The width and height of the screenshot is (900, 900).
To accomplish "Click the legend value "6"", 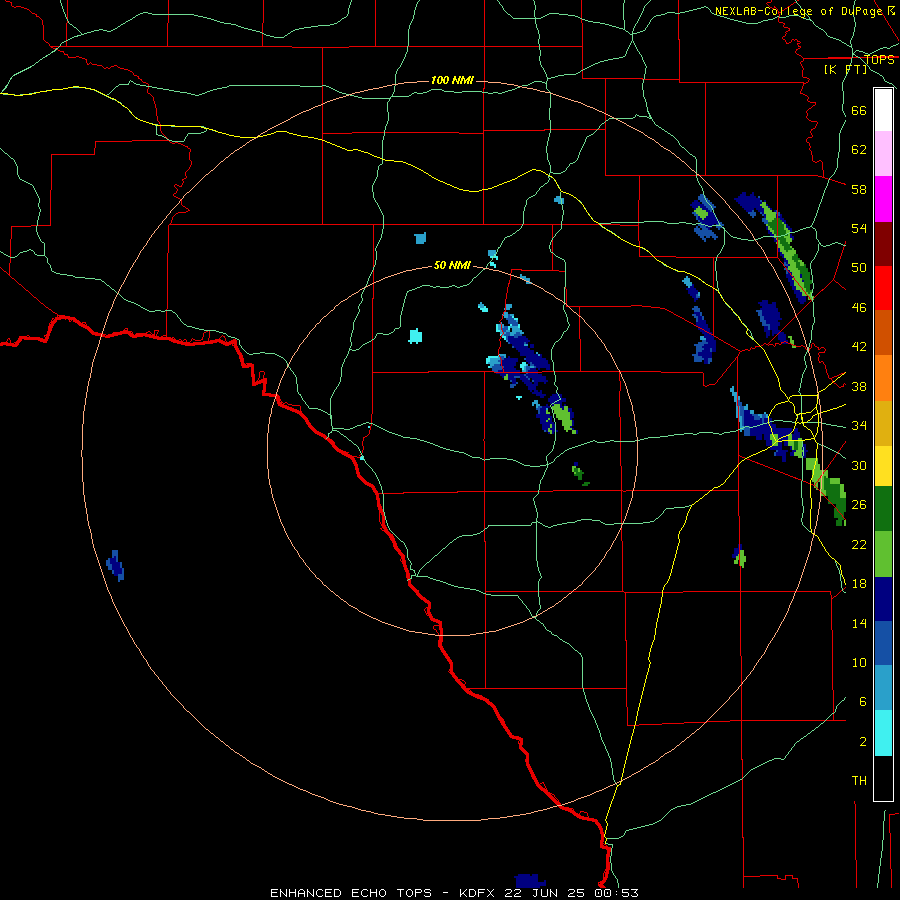I will pyautogui.click(x=863, y=701).
